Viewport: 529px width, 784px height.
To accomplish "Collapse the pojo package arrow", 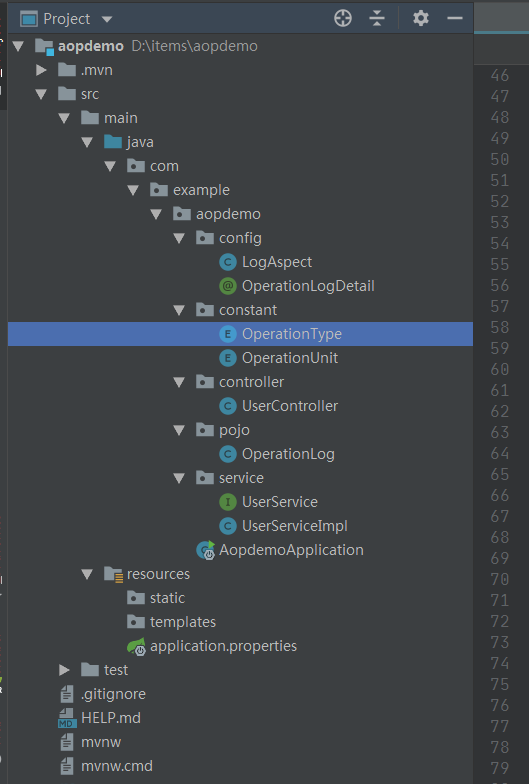I will [x=180, y=430].
